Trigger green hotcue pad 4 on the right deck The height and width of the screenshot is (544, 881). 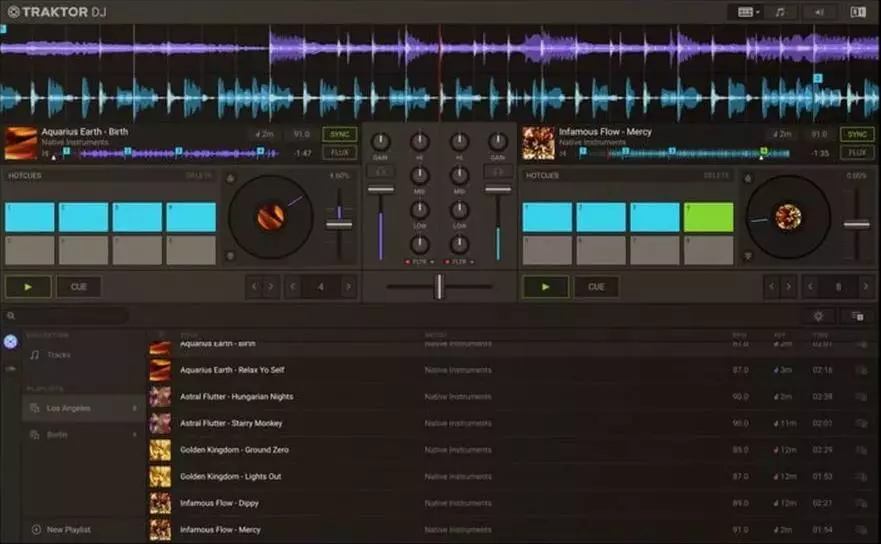click(709, 217)
